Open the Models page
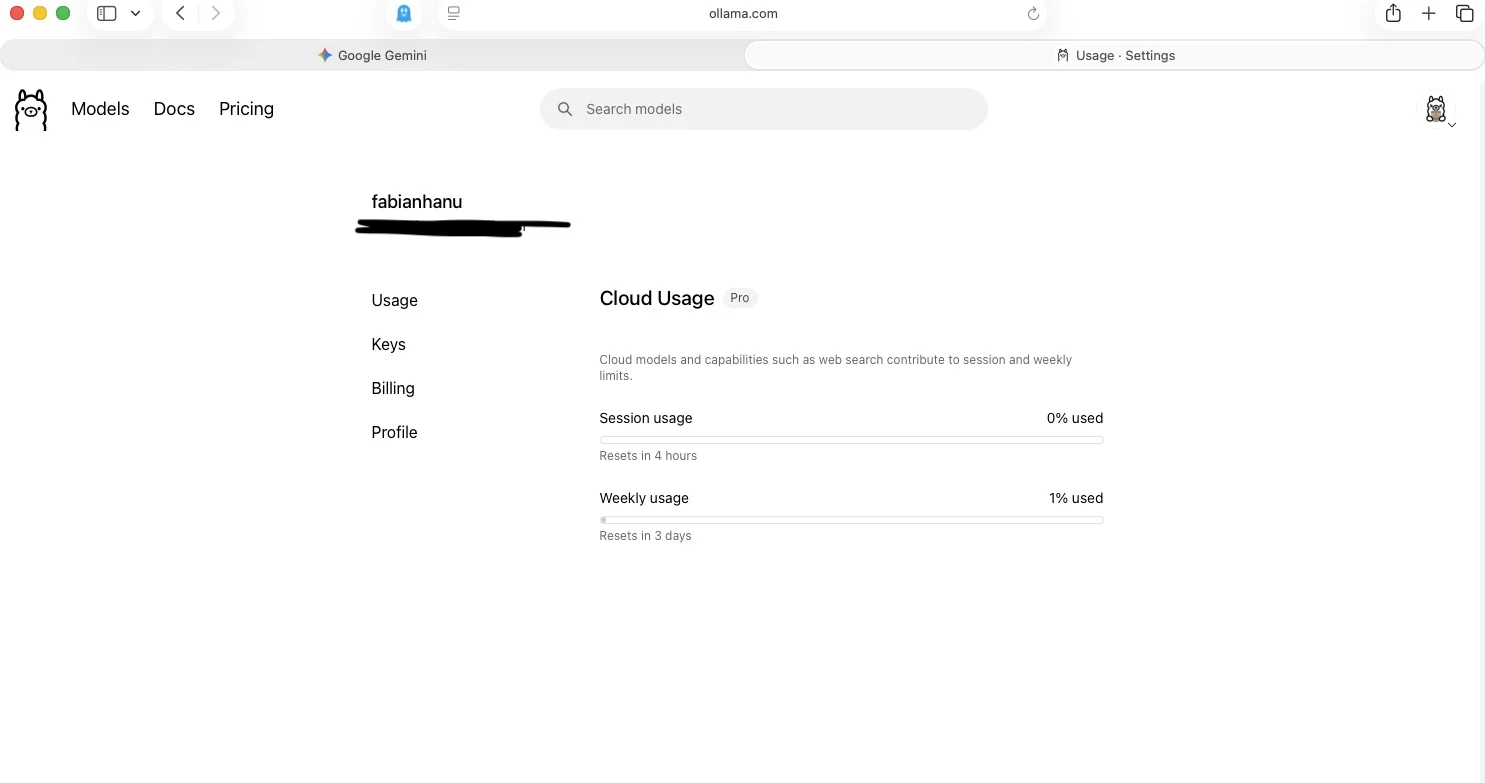This screenshot has width=1485, height=783. [100, 109]
